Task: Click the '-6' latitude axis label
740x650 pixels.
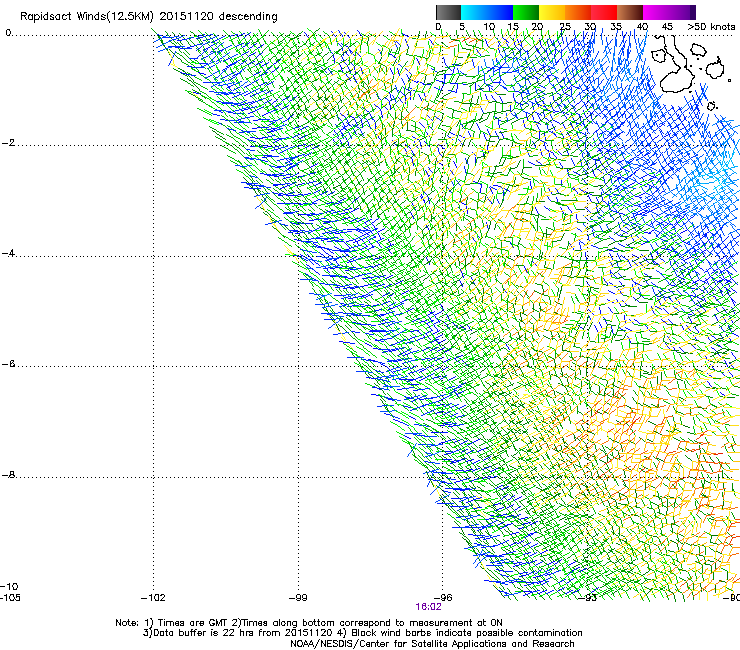Action: [8, 364]
